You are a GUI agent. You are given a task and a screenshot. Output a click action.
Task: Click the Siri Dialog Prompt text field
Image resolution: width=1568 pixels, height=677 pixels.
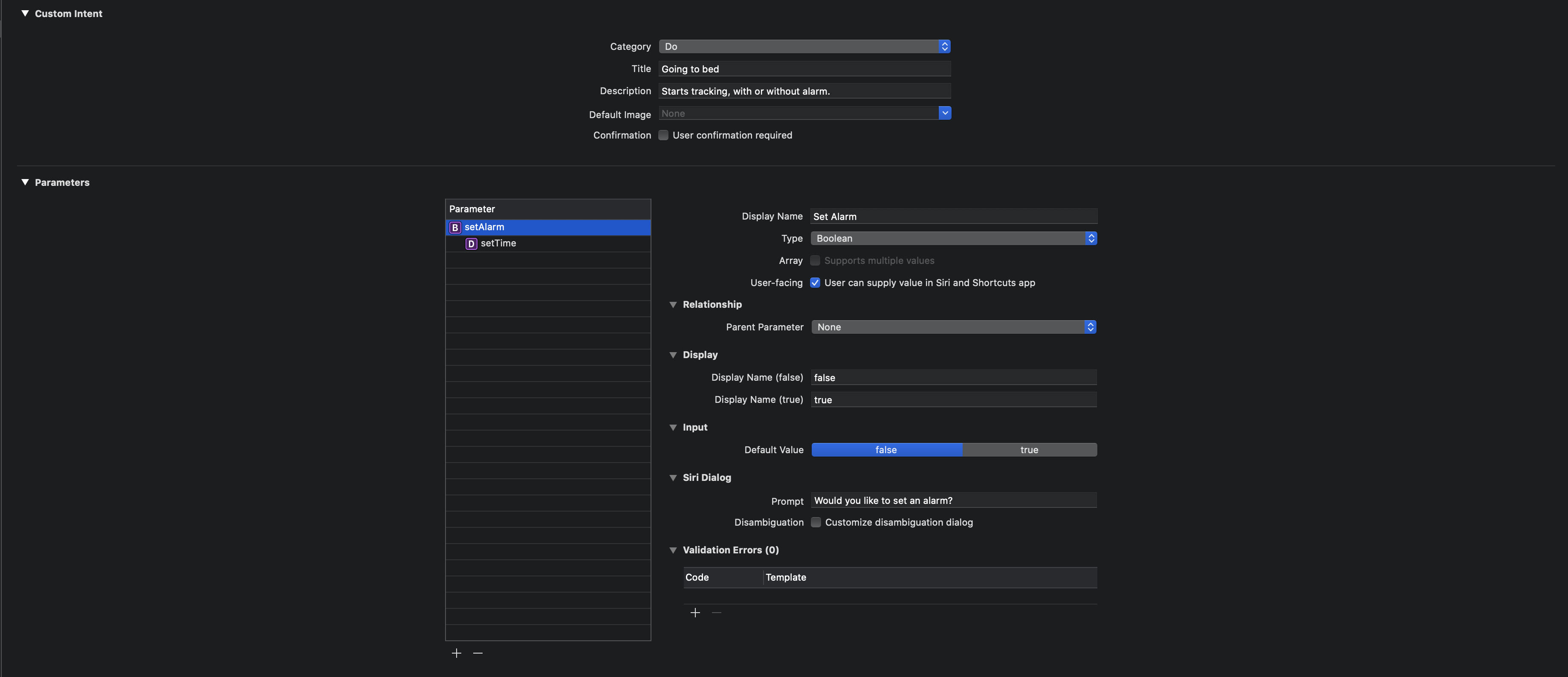tap(953, 501)
